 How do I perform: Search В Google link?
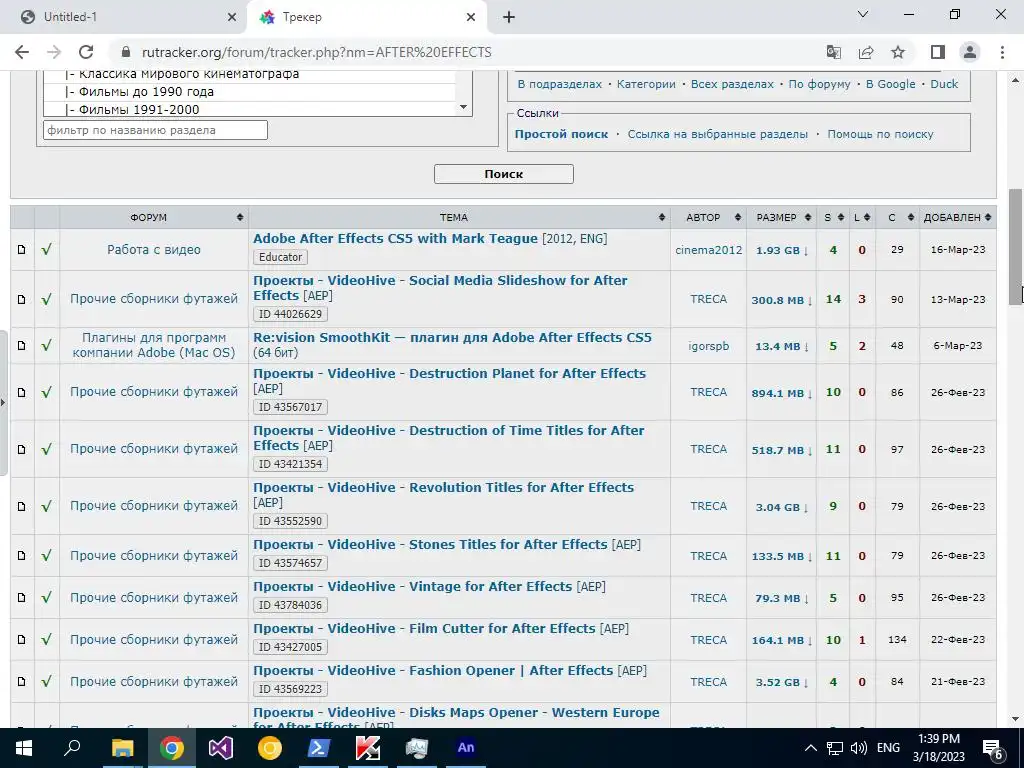click(x=891, y=84)
